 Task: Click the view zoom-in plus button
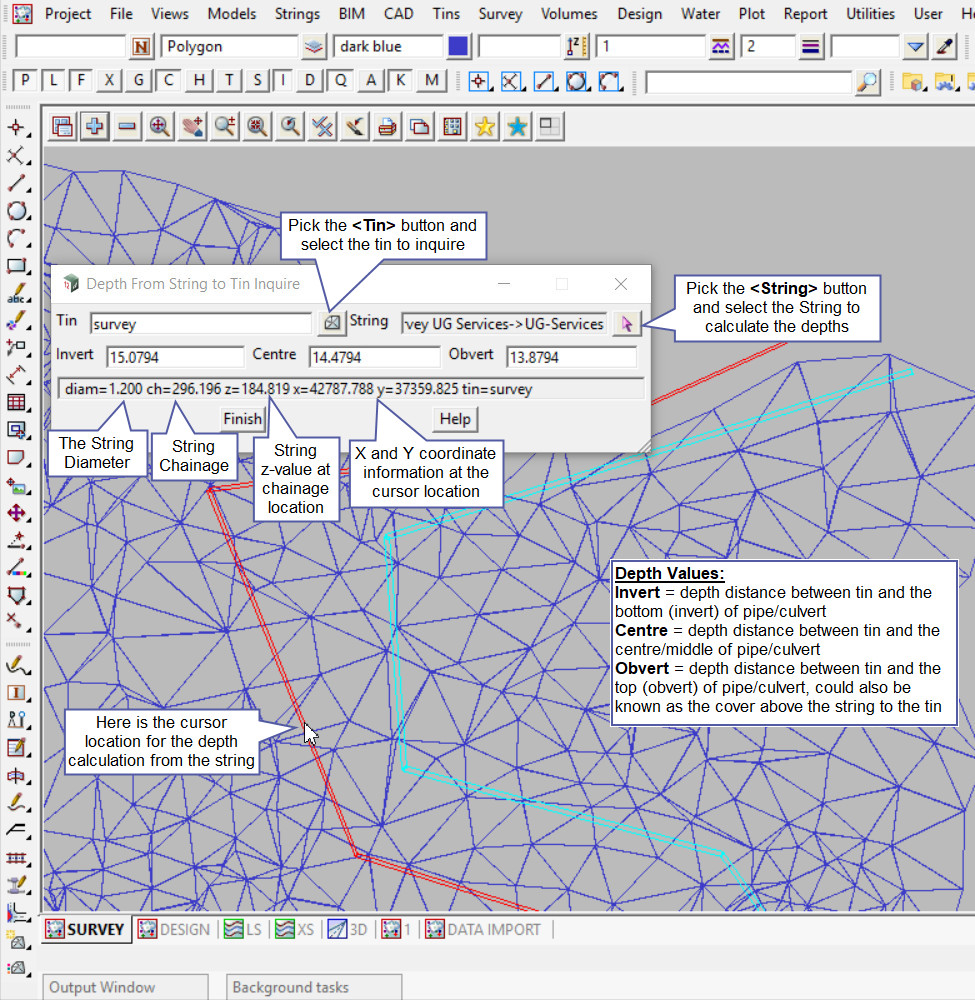coord(94,126)
